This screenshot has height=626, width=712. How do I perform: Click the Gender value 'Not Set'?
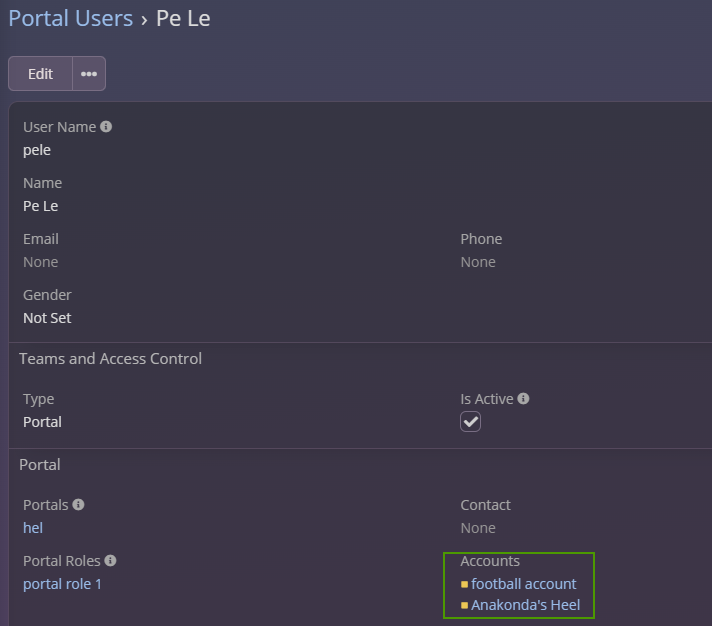(x=47, y=318)
